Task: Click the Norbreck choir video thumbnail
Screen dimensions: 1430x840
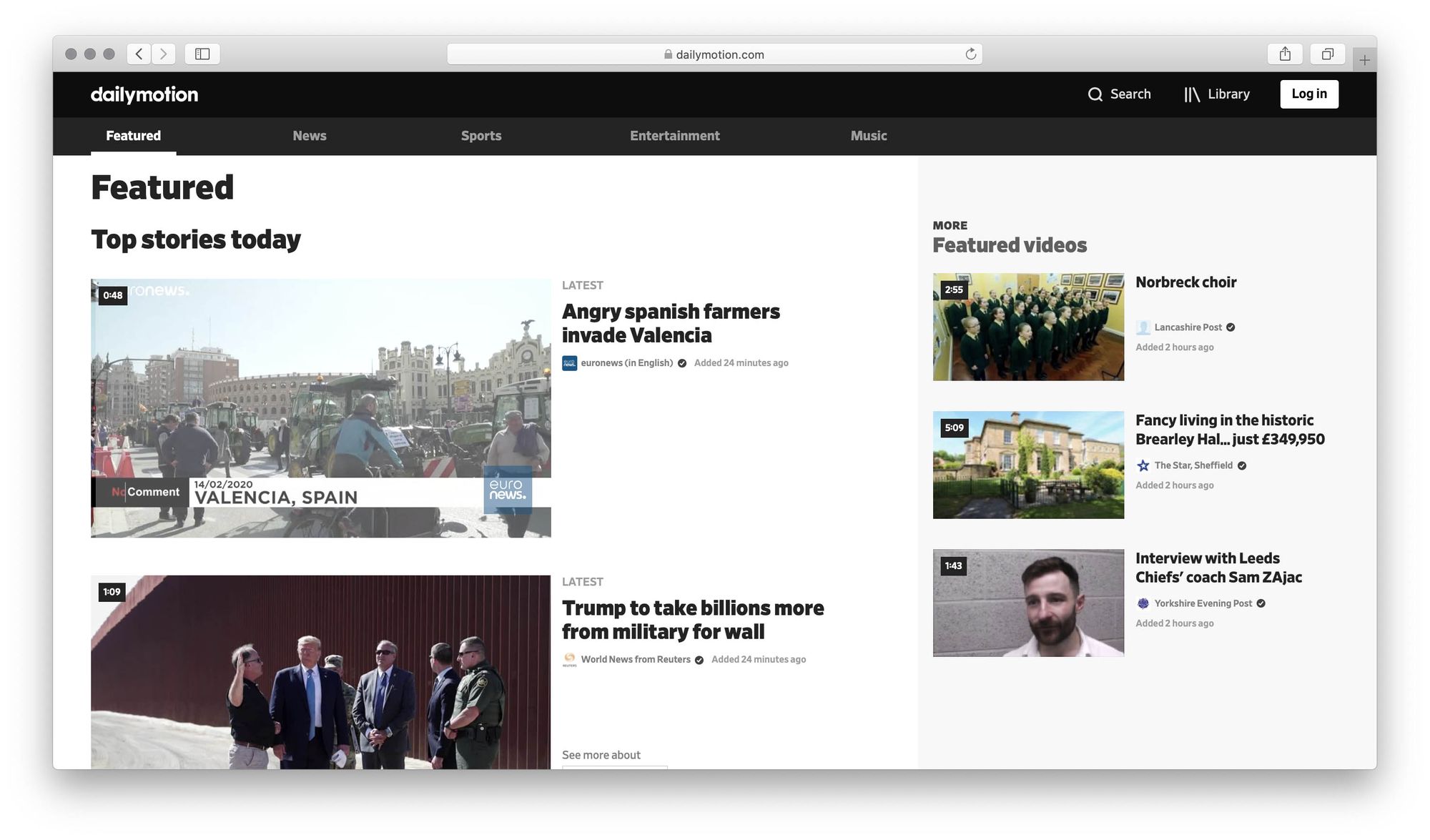Action: click(1027, 327)
